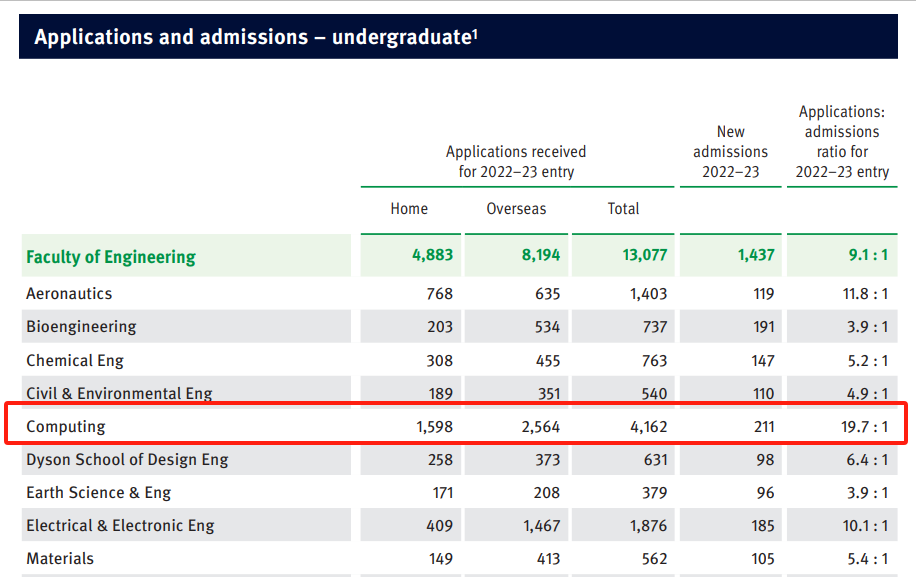Click the Electrical & Electronic Eng label
This screenshot has width=916, height=577.
click(x=120, y=526)
